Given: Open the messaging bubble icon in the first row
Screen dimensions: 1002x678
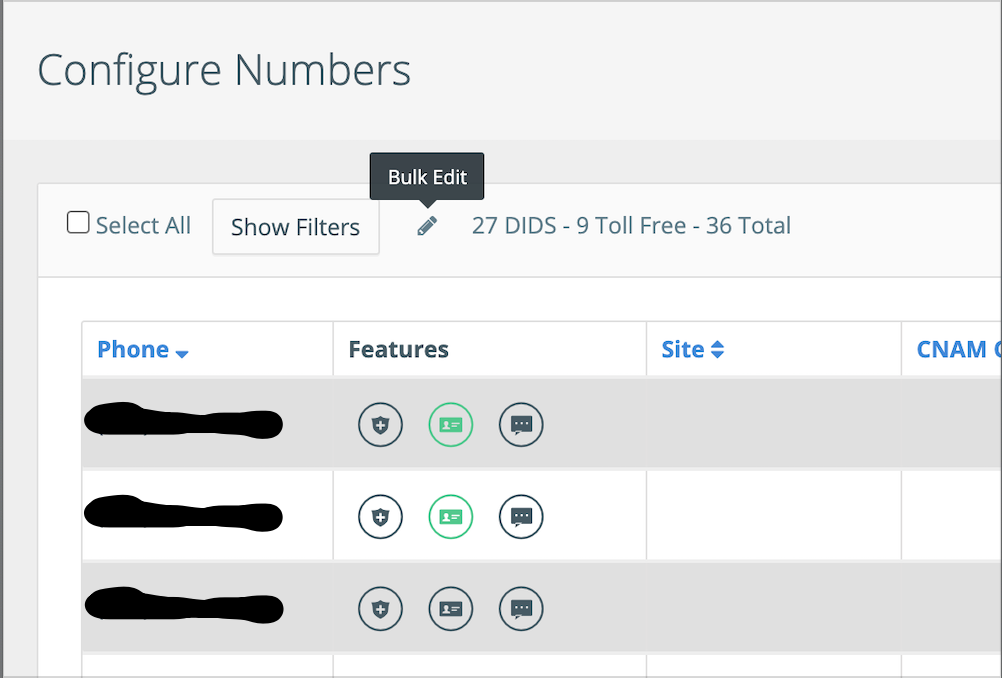Looking at the screenshot, I should pyautogui.click(x=521, y=425).
